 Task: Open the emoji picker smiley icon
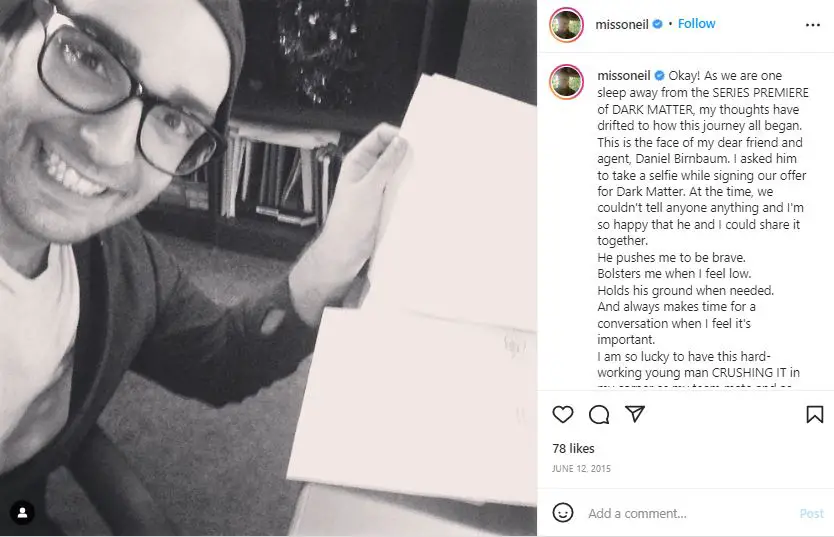click(563, 513)
